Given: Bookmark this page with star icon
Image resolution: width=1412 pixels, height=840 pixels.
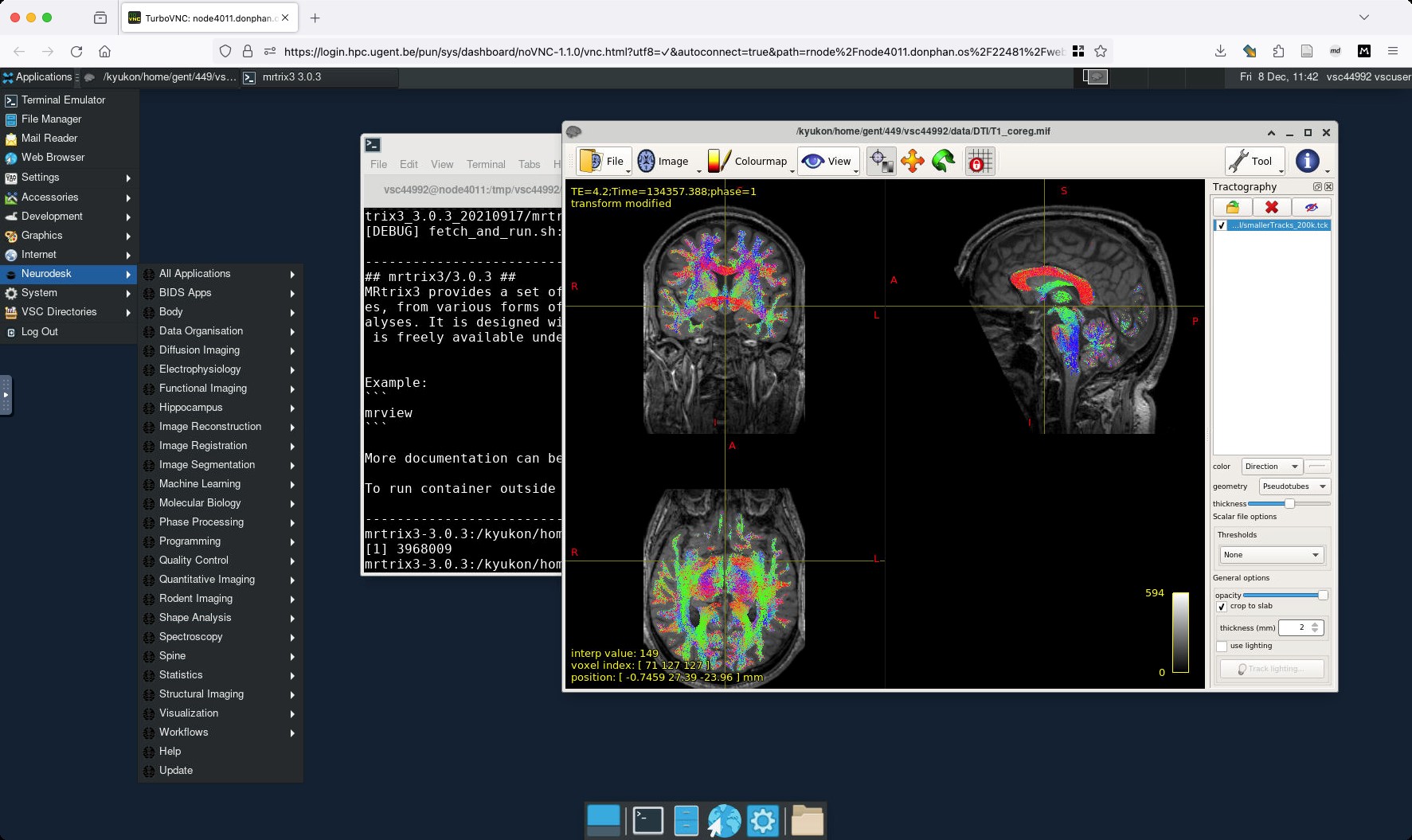Looking at the screenshot, I should pyautogui.click(x=1101, y=51).
